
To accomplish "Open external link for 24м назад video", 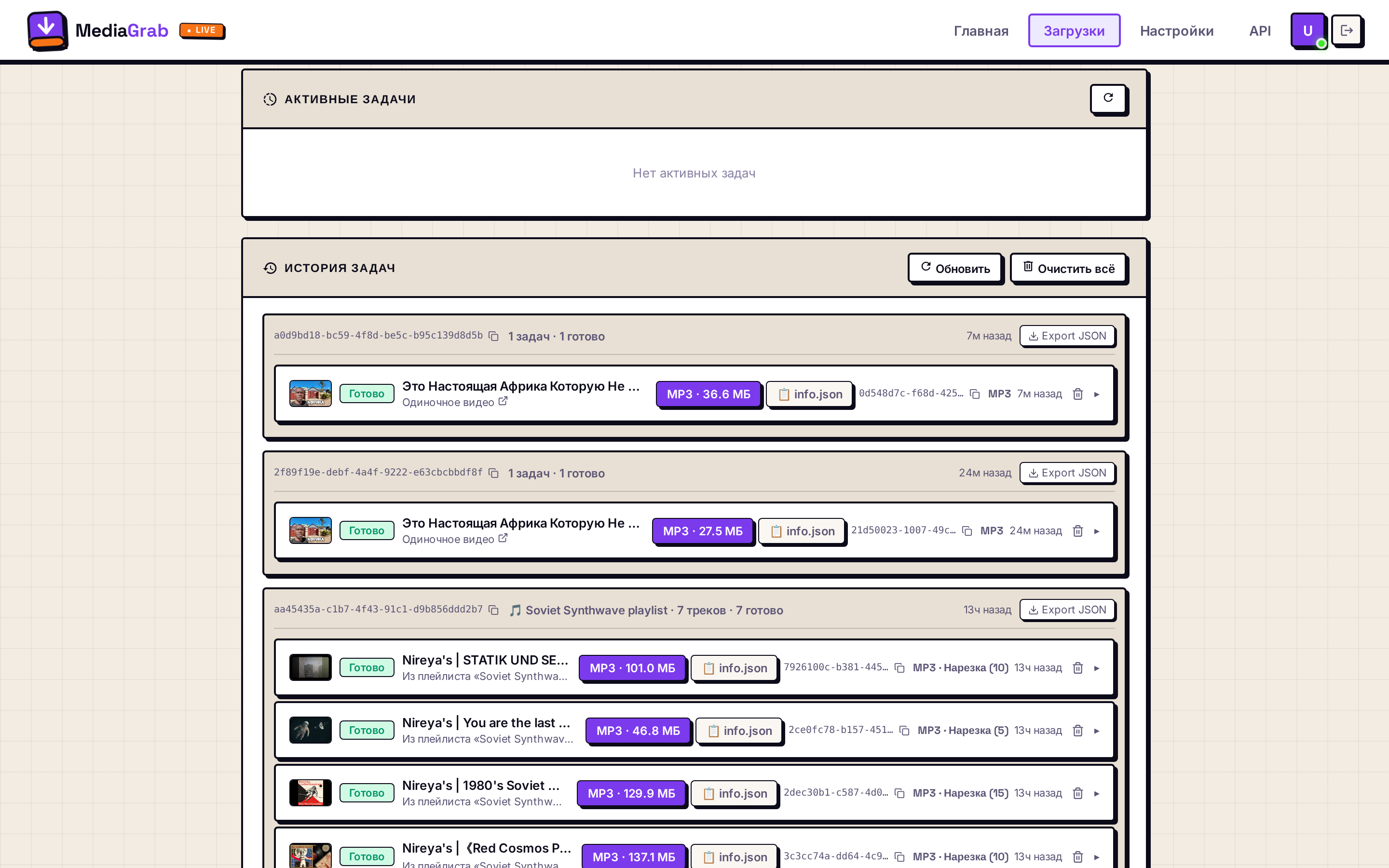I will coord(503,539).
